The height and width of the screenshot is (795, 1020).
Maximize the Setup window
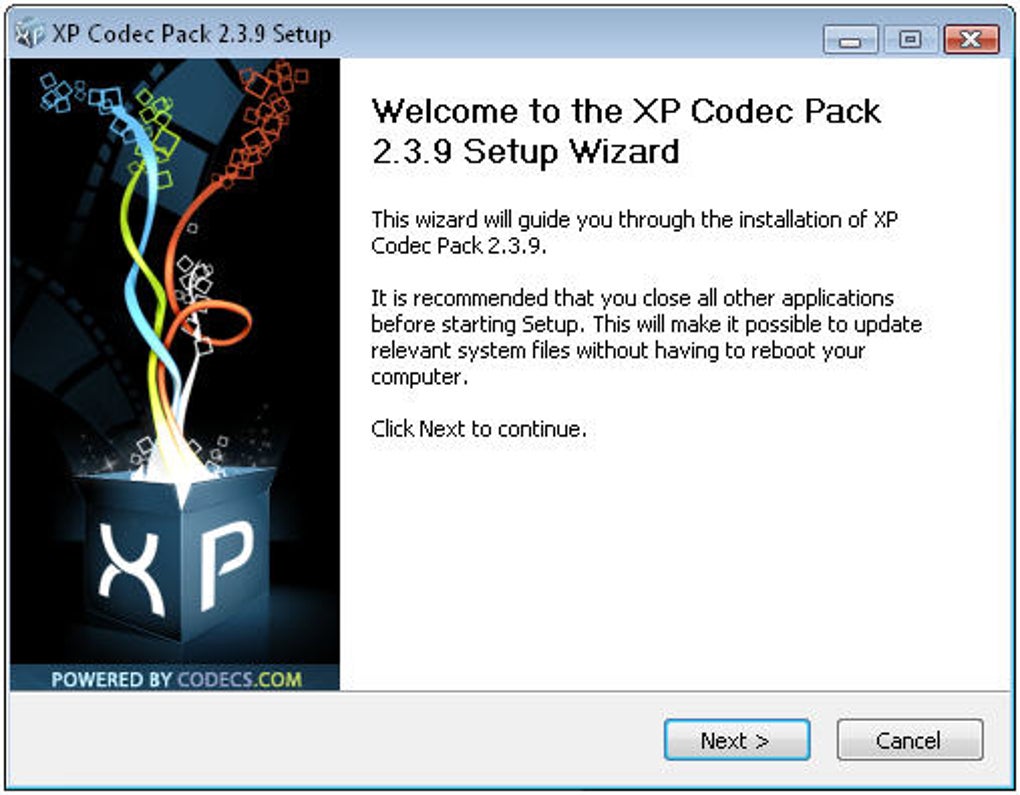pos(910,40)
